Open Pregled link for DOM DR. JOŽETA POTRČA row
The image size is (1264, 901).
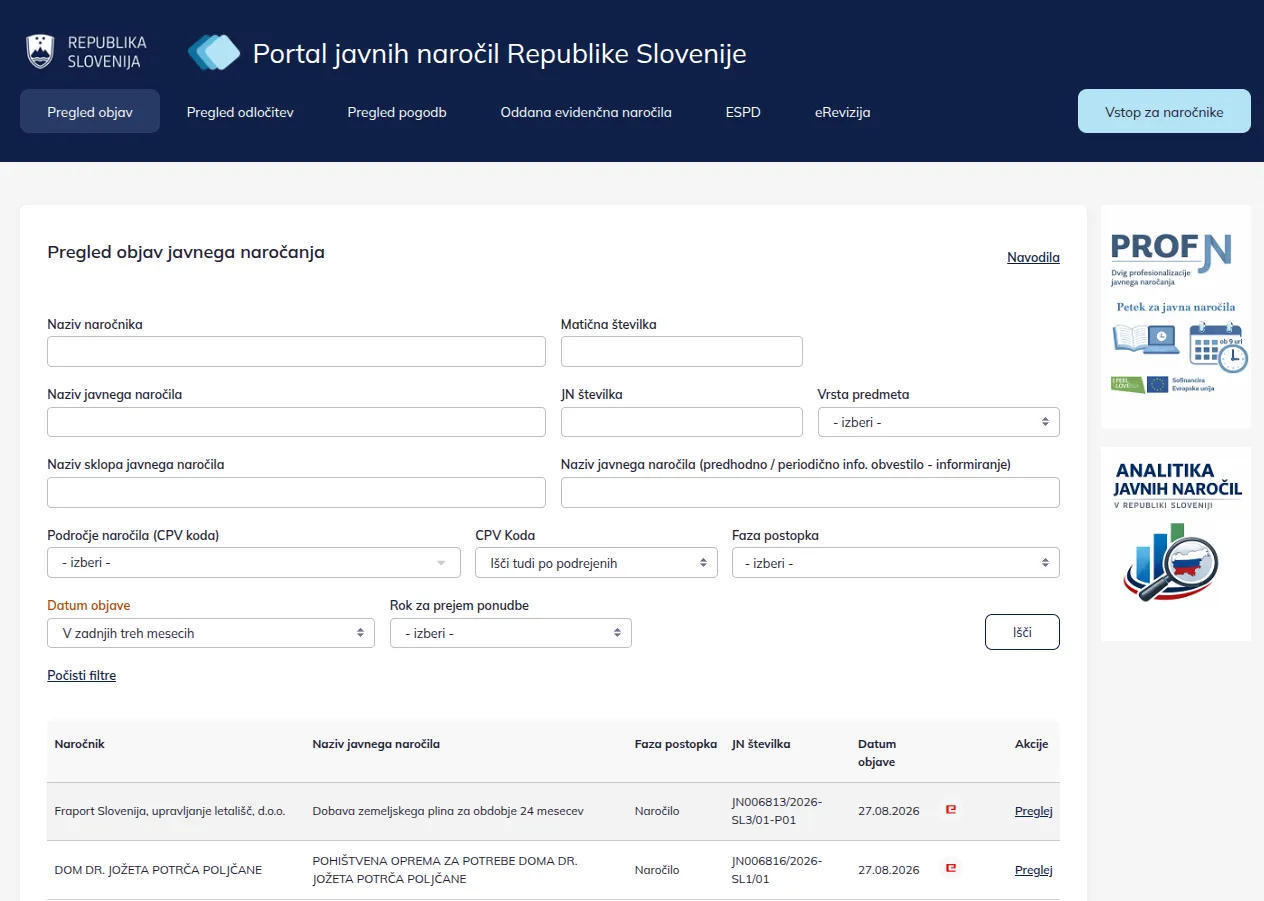tap(1034, 870)
